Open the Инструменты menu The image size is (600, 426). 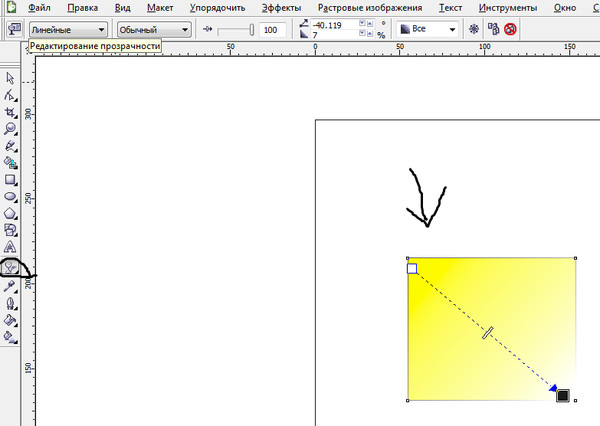(x=508, y=8)
